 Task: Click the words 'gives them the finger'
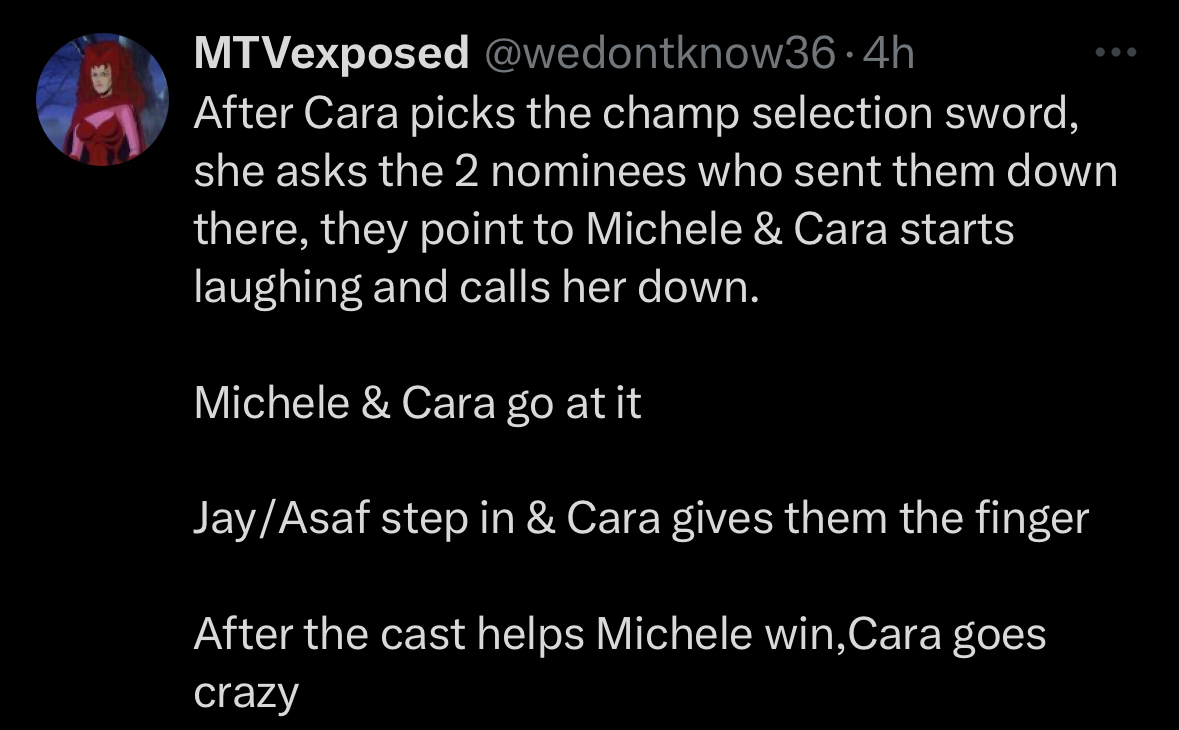pyautogui.click(x=880, y=519)
